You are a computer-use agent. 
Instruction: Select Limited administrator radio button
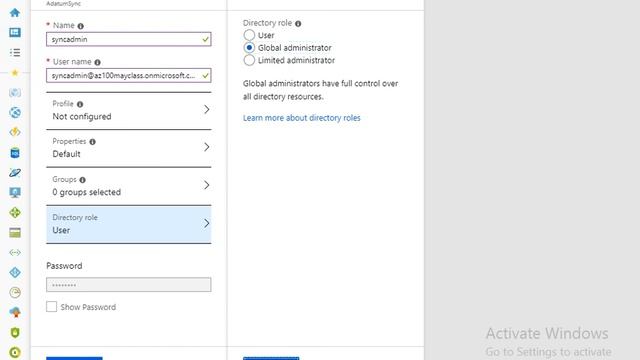point(249,60)
